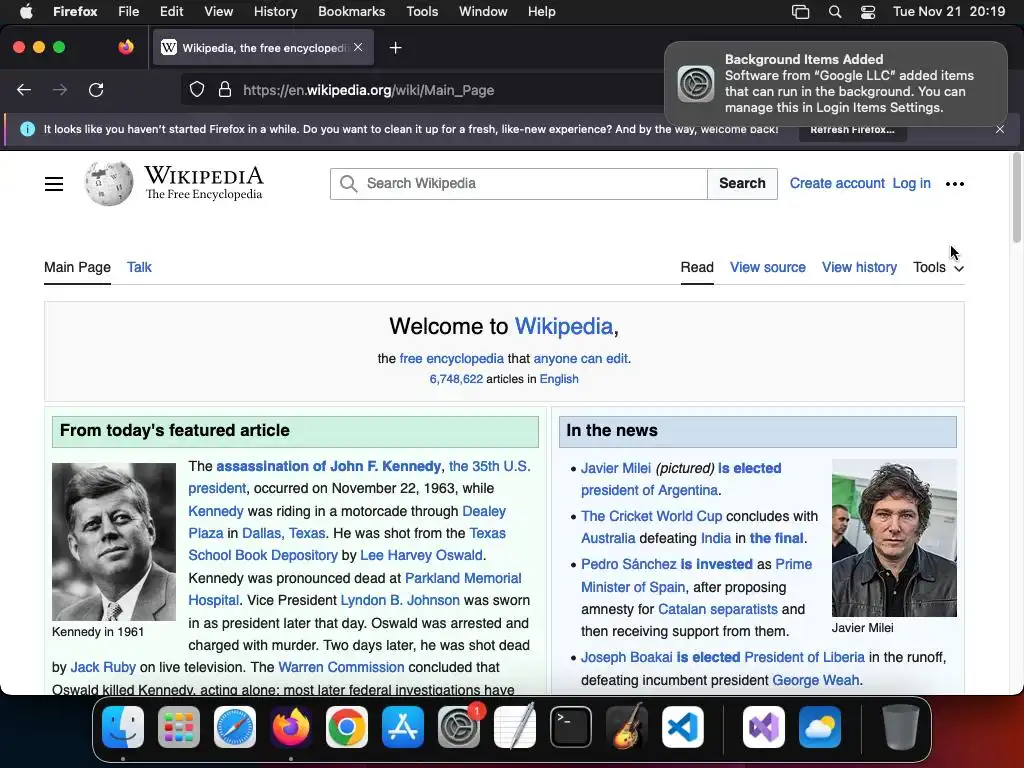
Task: Click the info icon in the notification bar
Action: click(27, 129)
